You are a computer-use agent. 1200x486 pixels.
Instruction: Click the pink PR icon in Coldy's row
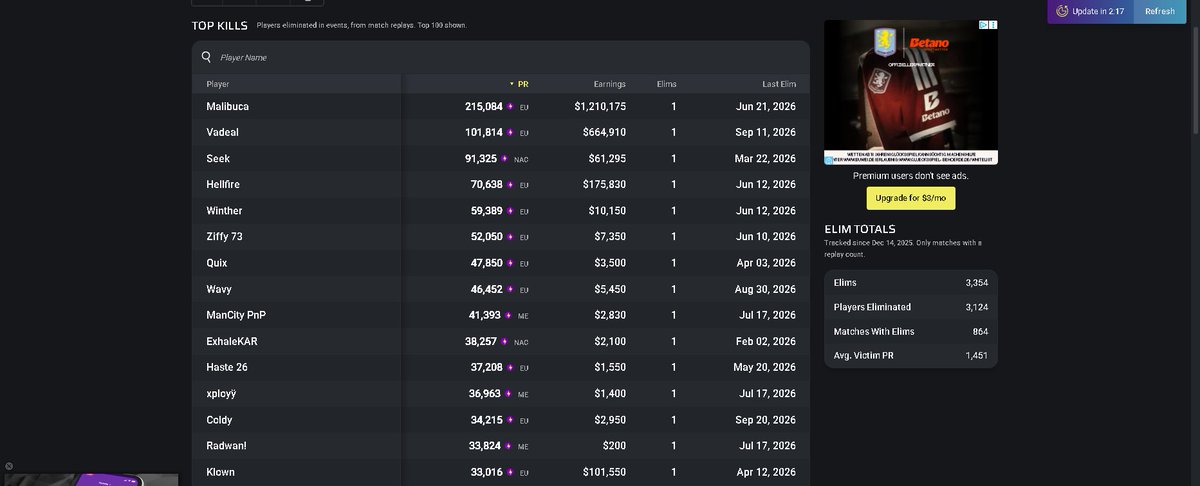(511, 420)
